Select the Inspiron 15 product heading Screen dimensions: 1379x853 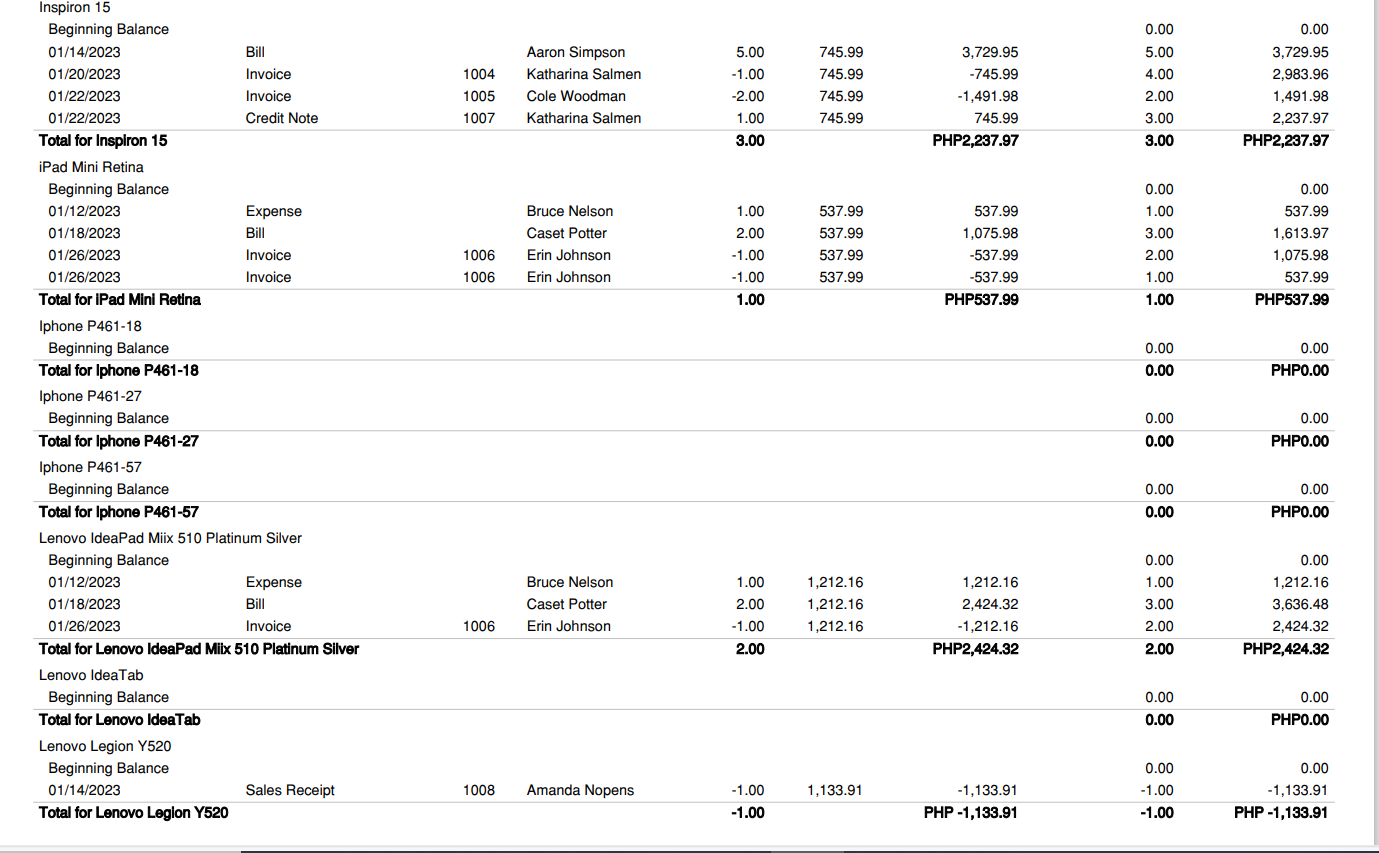[x=75, y=7]
